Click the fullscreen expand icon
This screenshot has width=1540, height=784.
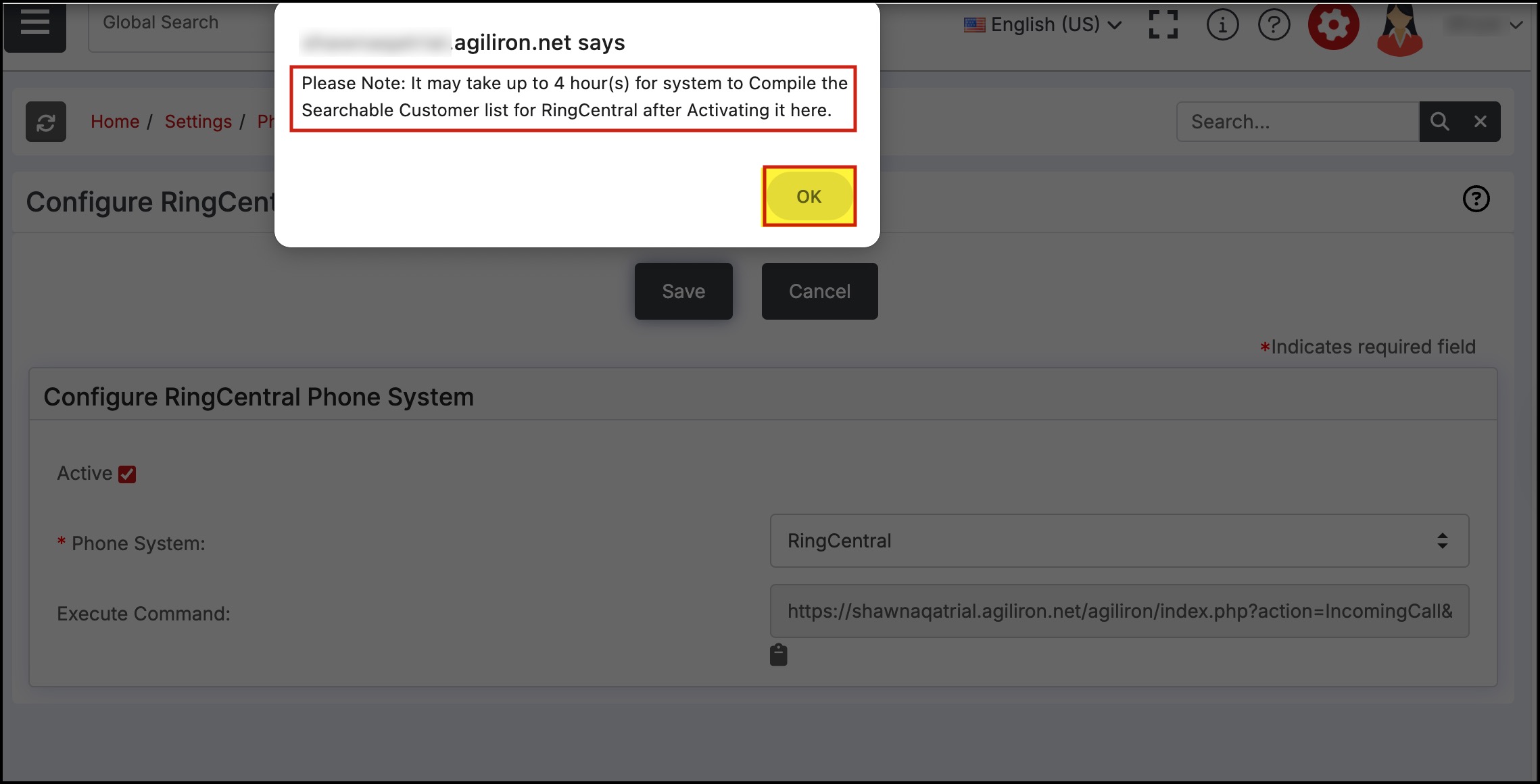(1163, 25)
